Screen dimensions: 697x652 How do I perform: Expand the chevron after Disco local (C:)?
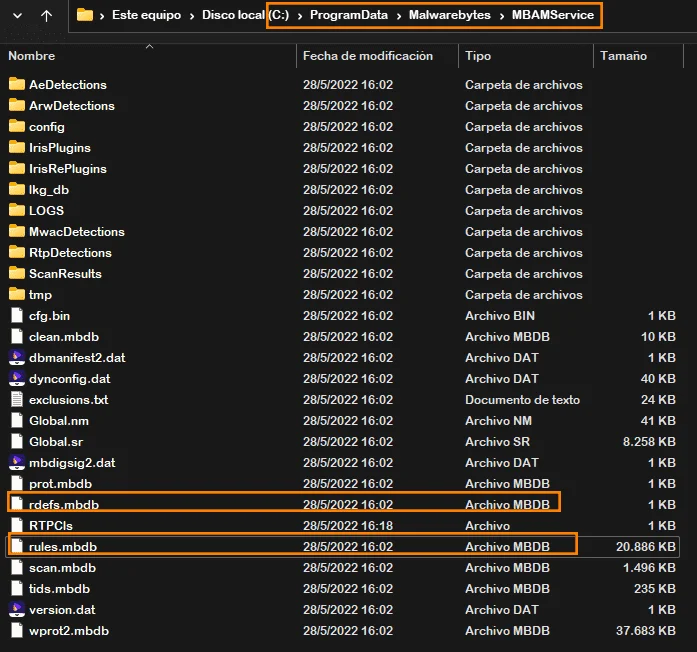point(300,16)
